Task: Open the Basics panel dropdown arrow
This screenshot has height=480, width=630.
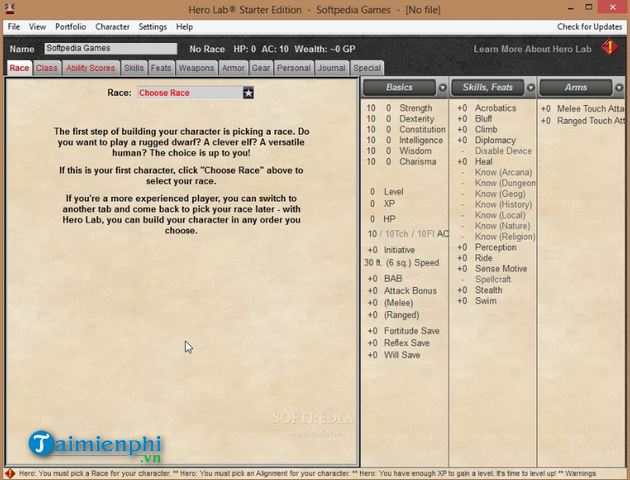Action: click(x=443, y=88)
